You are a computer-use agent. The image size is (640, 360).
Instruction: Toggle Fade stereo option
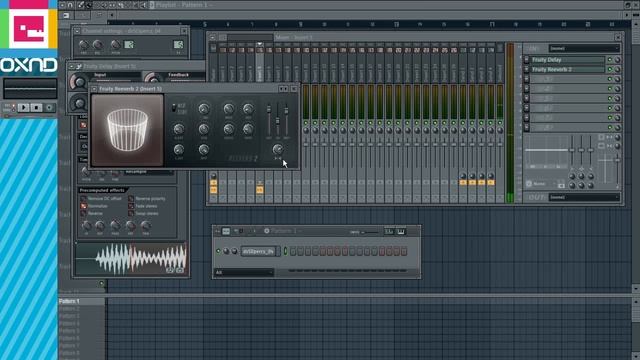pos(131,206)
